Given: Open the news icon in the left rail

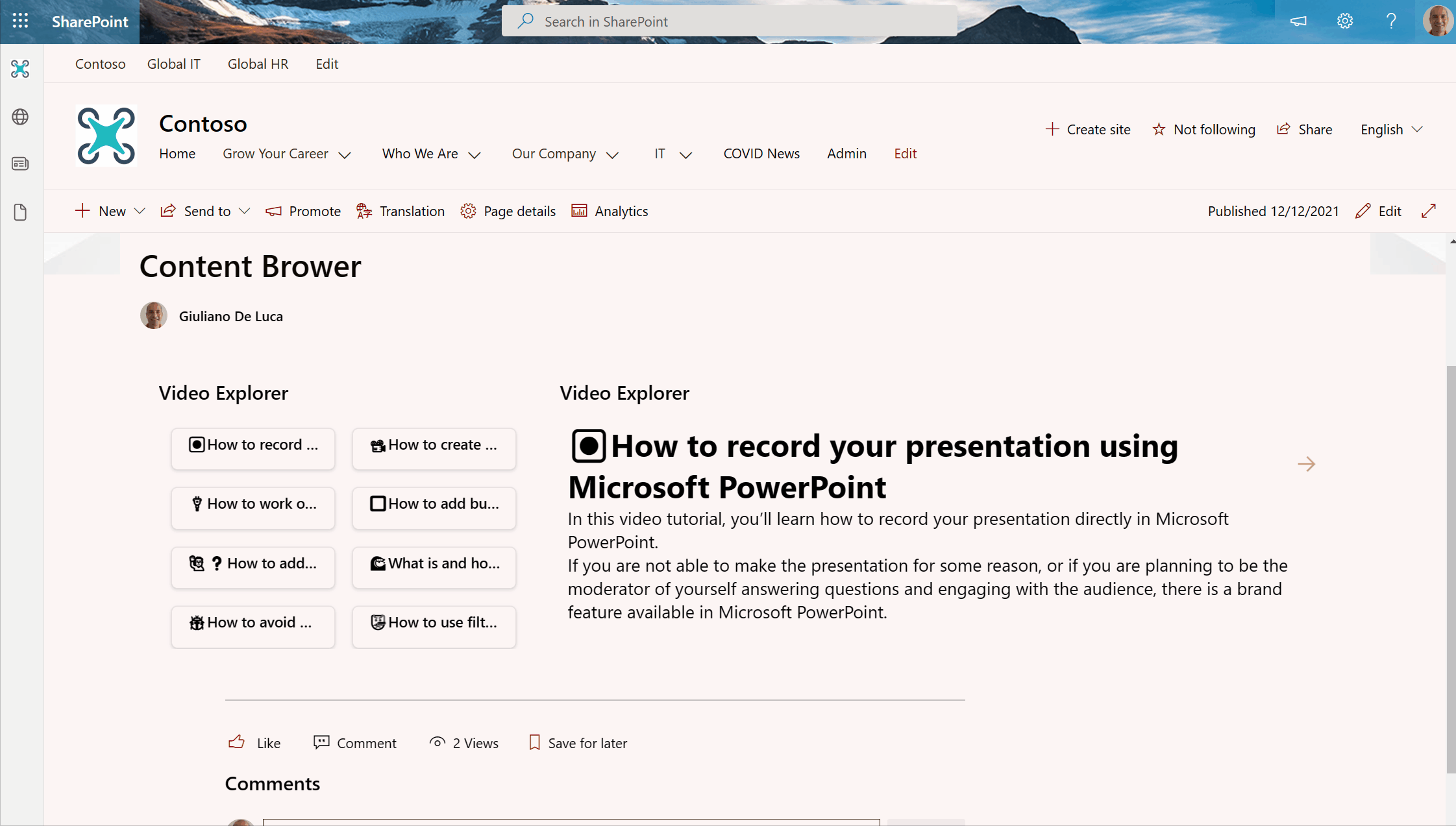Looking at the screenshot, I should [x=20, y=164].
